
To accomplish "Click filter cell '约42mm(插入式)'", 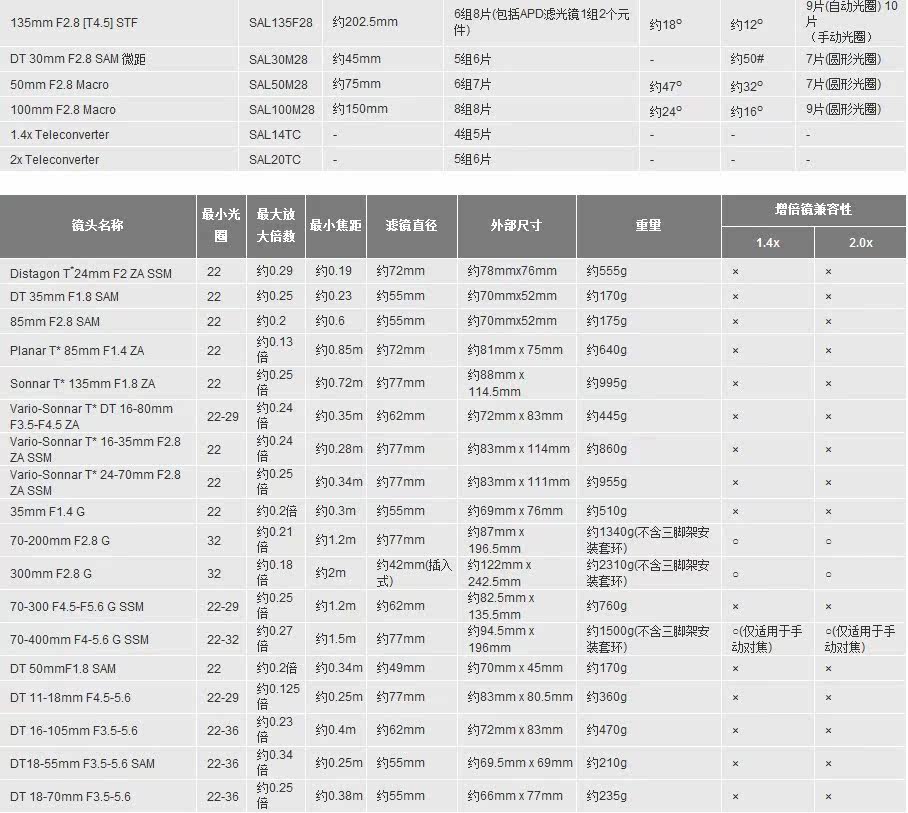I will click(x=413, y=573).
